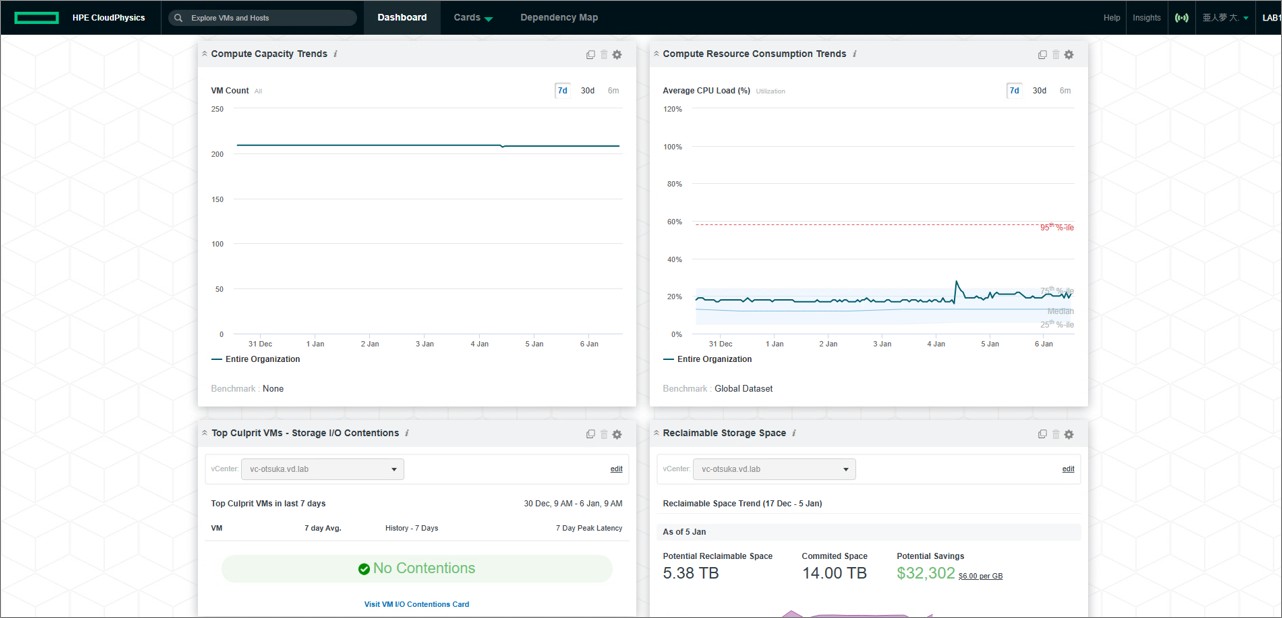Select 30d range for Average CPU Load
The height and width of the screenshot is (618, 1282).
click(1040, 91)
